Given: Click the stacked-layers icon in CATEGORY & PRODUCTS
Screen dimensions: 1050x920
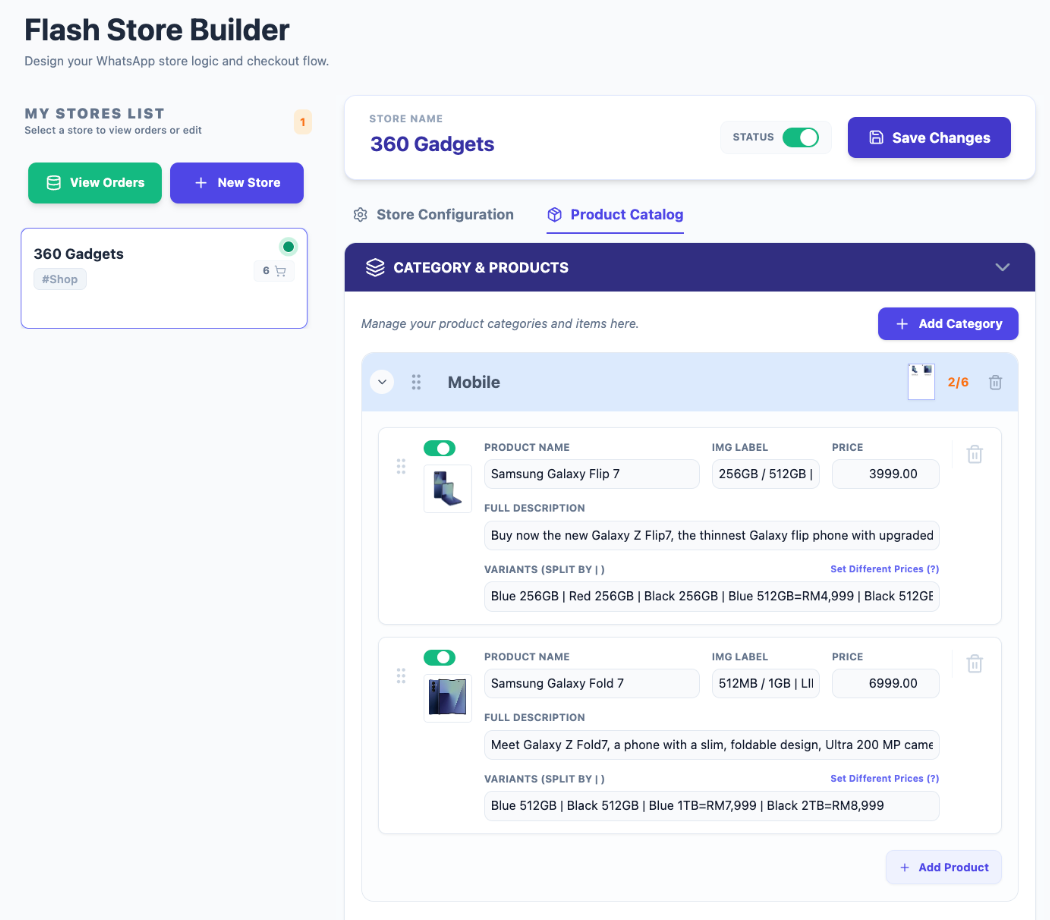Looking at the screenshot, I should 374,267.
